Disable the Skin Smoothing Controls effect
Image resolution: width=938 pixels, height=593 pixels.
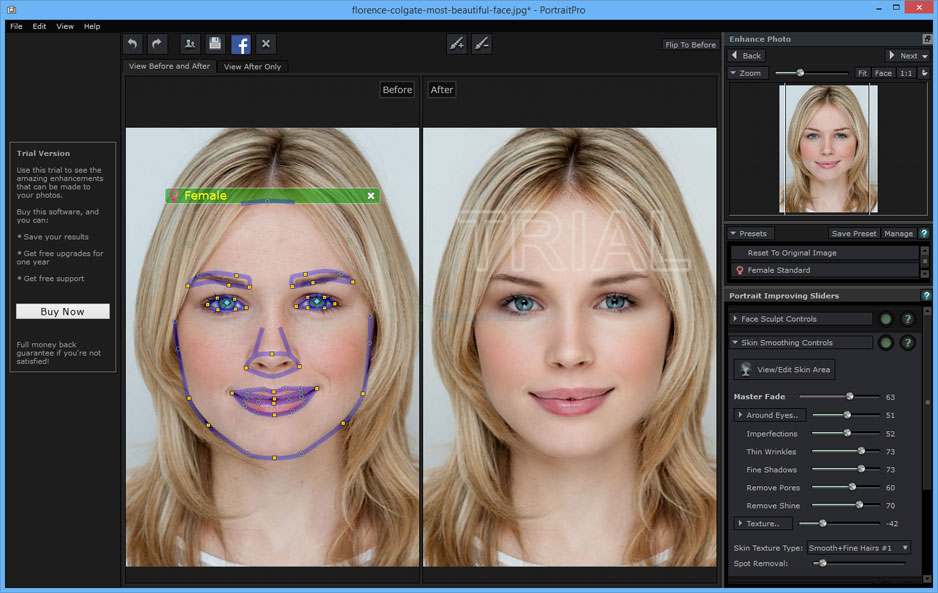click(885, 342)
